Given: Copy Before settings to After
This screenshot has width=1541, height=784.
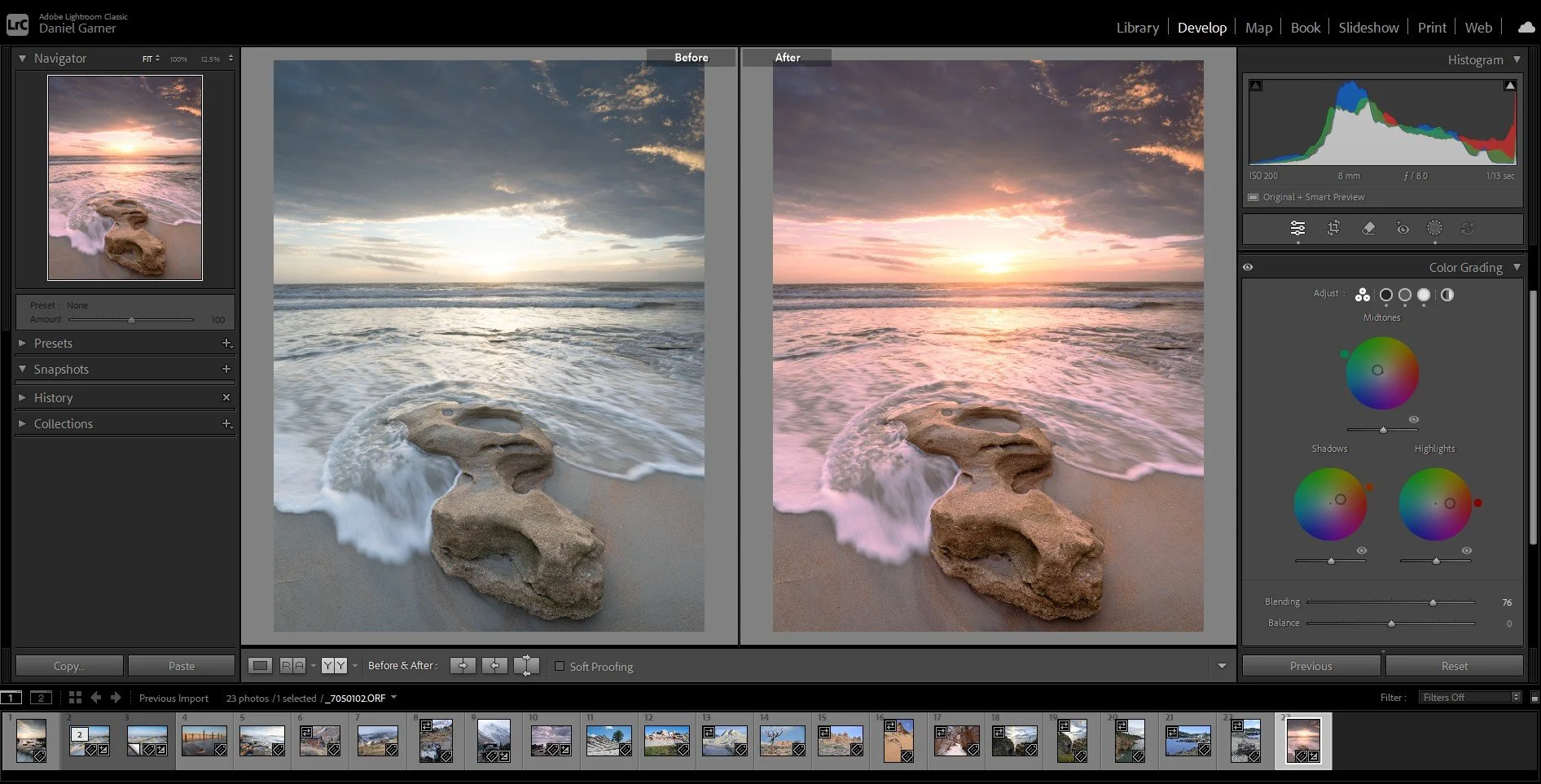Looking at the screenshot, I should tap(463, 666).
